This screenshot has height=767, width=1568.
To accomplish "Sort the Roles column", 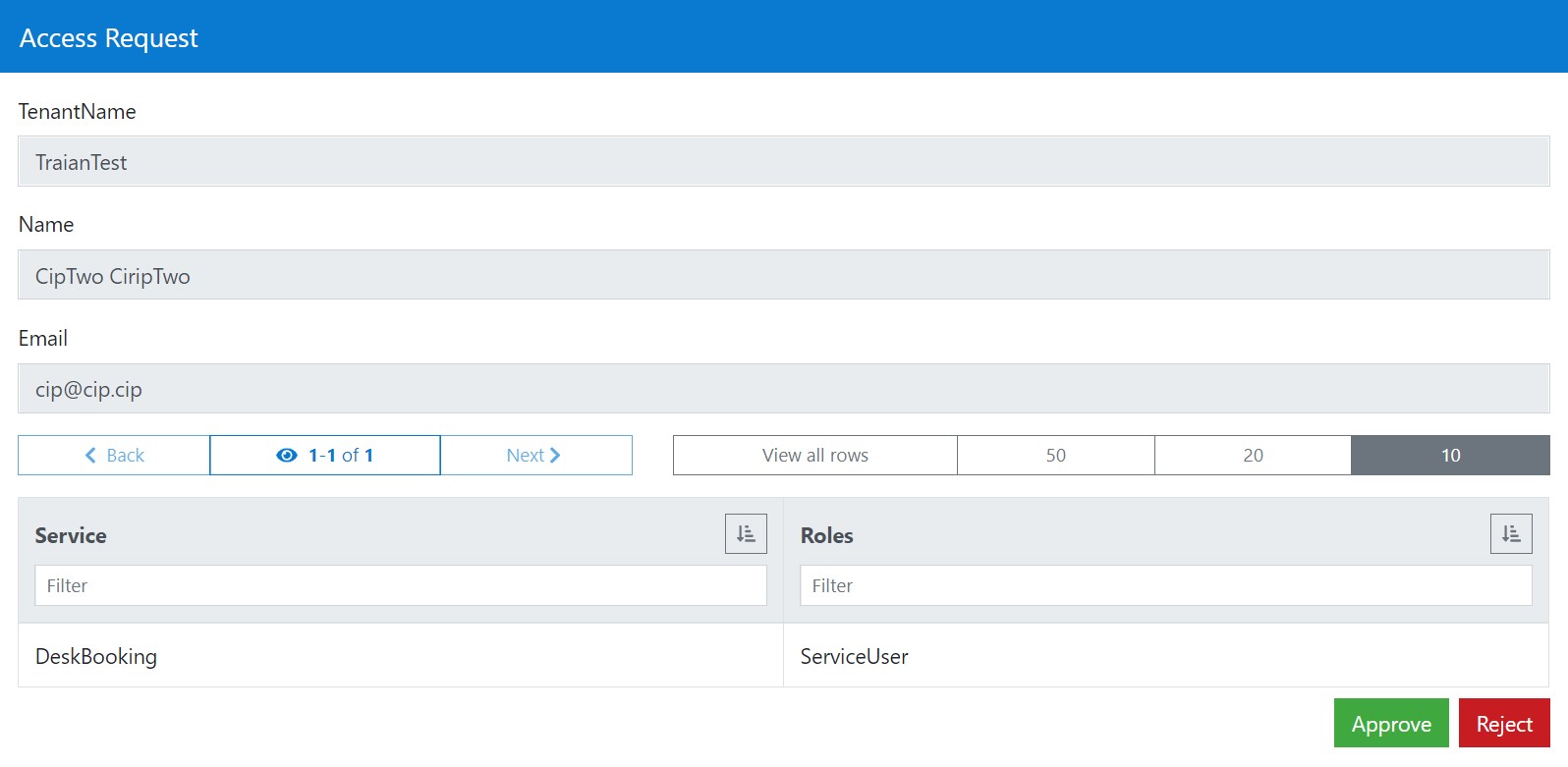I will [x=1511, y=533].
